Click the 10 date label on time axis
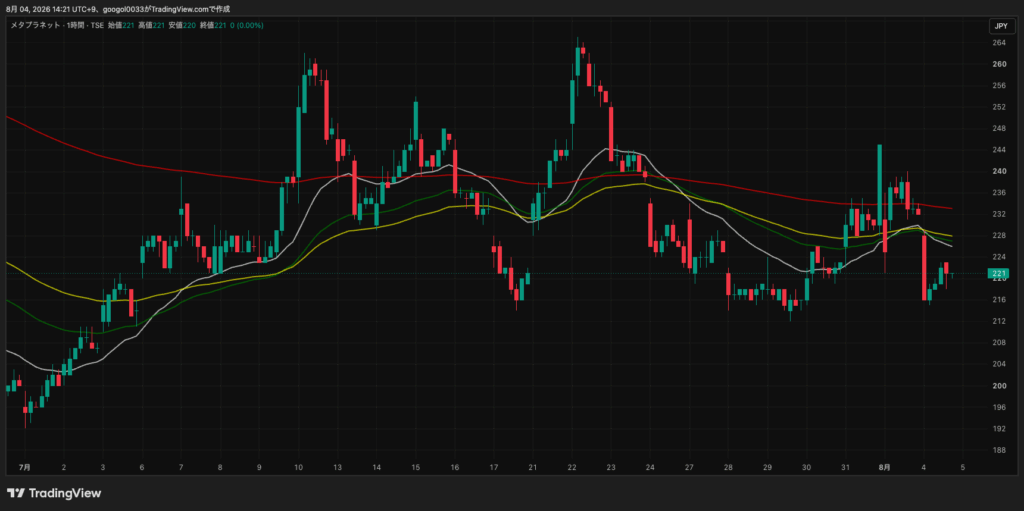 coord(298,468)
